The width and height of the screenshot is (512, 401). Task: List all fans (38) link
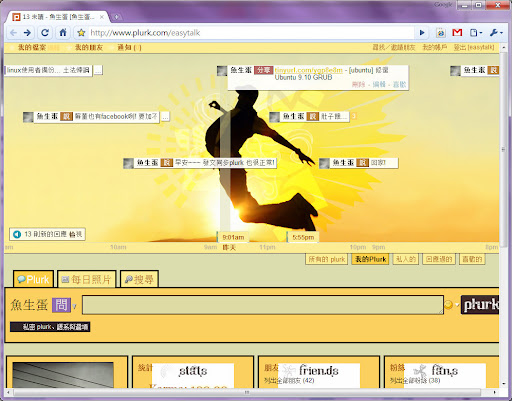click(x=415, y=380)
